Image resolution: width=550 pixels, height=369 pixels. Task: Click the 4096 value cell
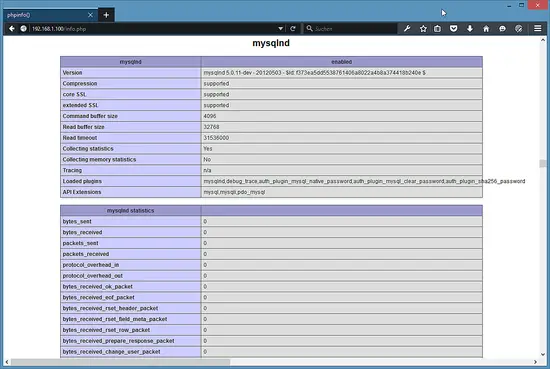pos(342,116)
